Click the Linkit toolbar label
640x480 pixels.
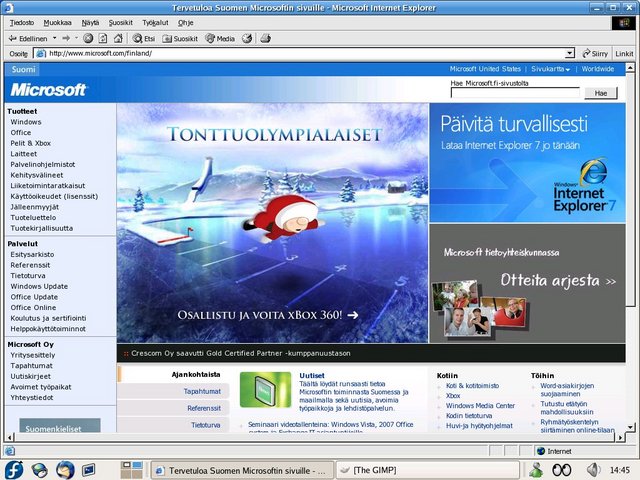tap(624, 53)
